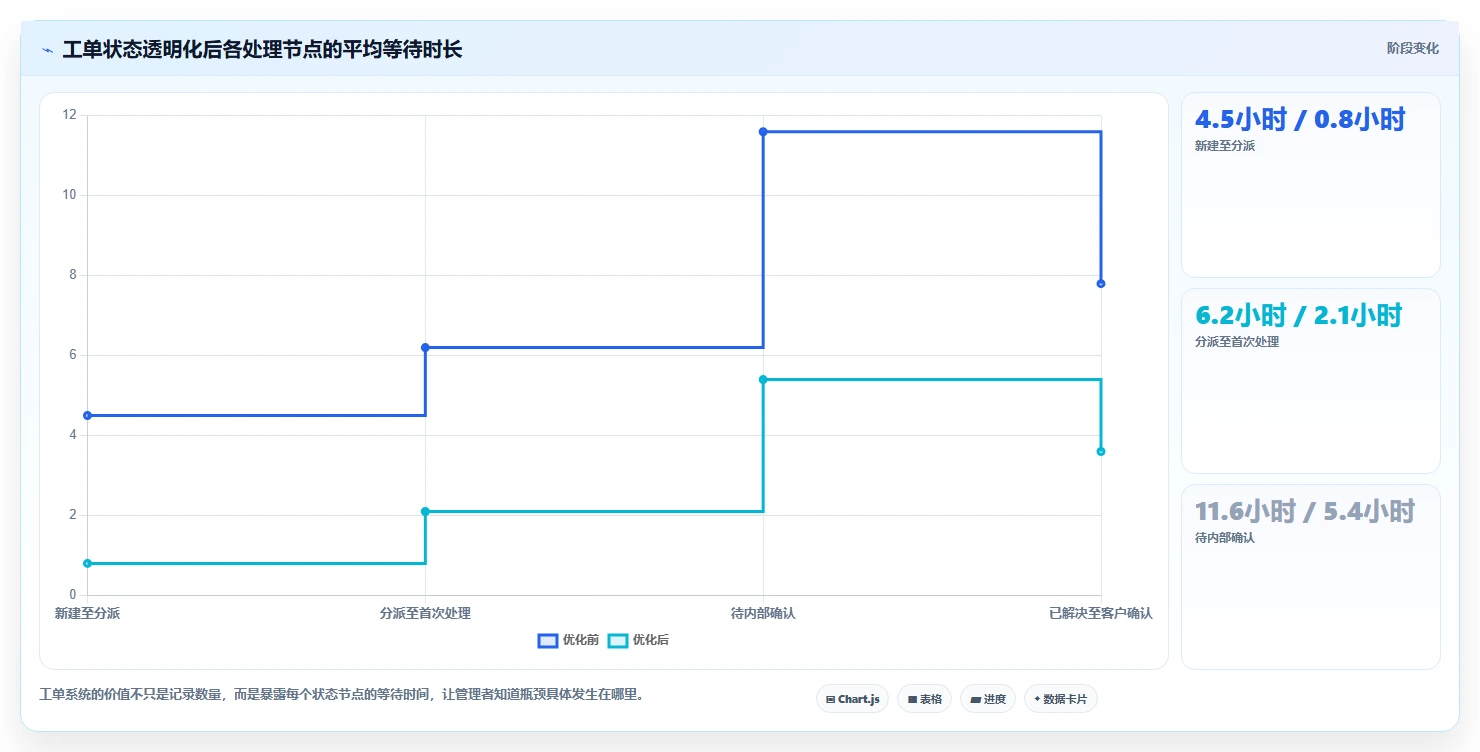The height and width of the screenshot is (752, 1480).
Task: Select the 表格 tag button
Action: pos(924,699)
